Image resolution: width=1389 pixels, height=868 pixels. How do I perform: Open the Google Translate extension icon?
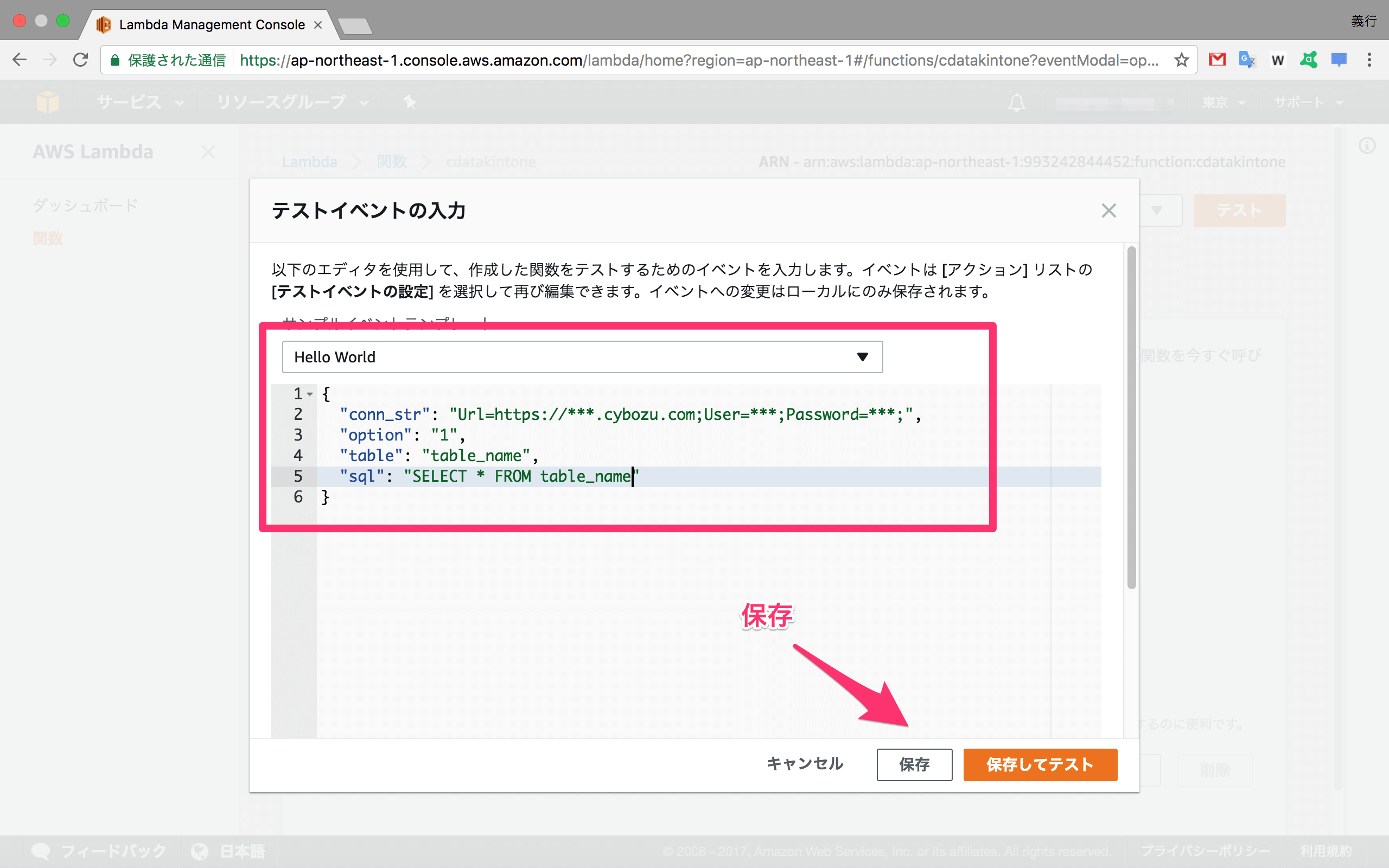1247,60
